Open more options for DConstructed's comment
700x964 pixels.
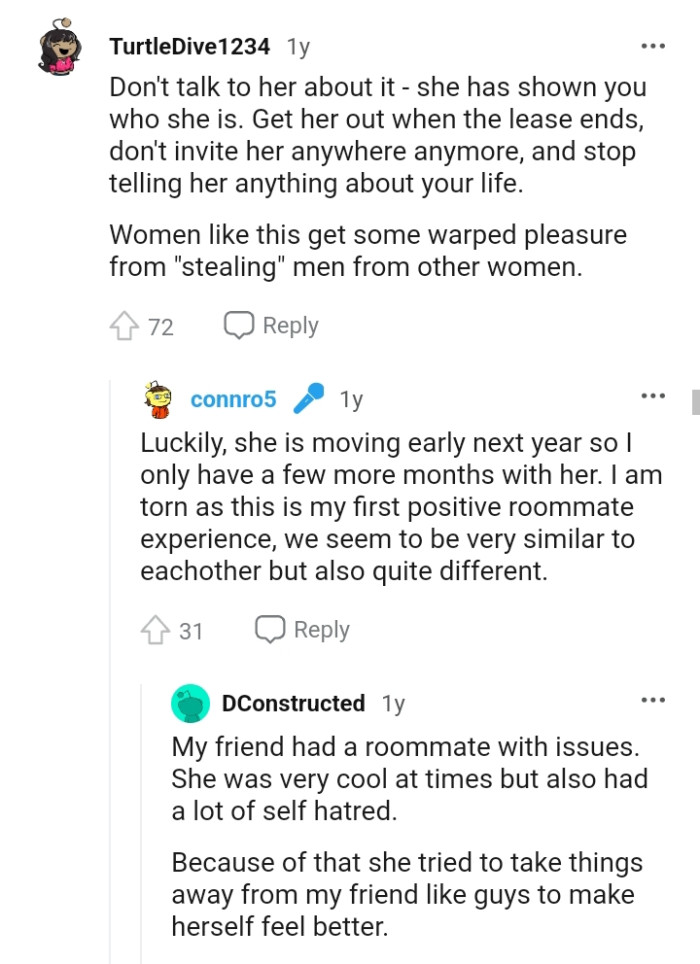pos(653,701)
